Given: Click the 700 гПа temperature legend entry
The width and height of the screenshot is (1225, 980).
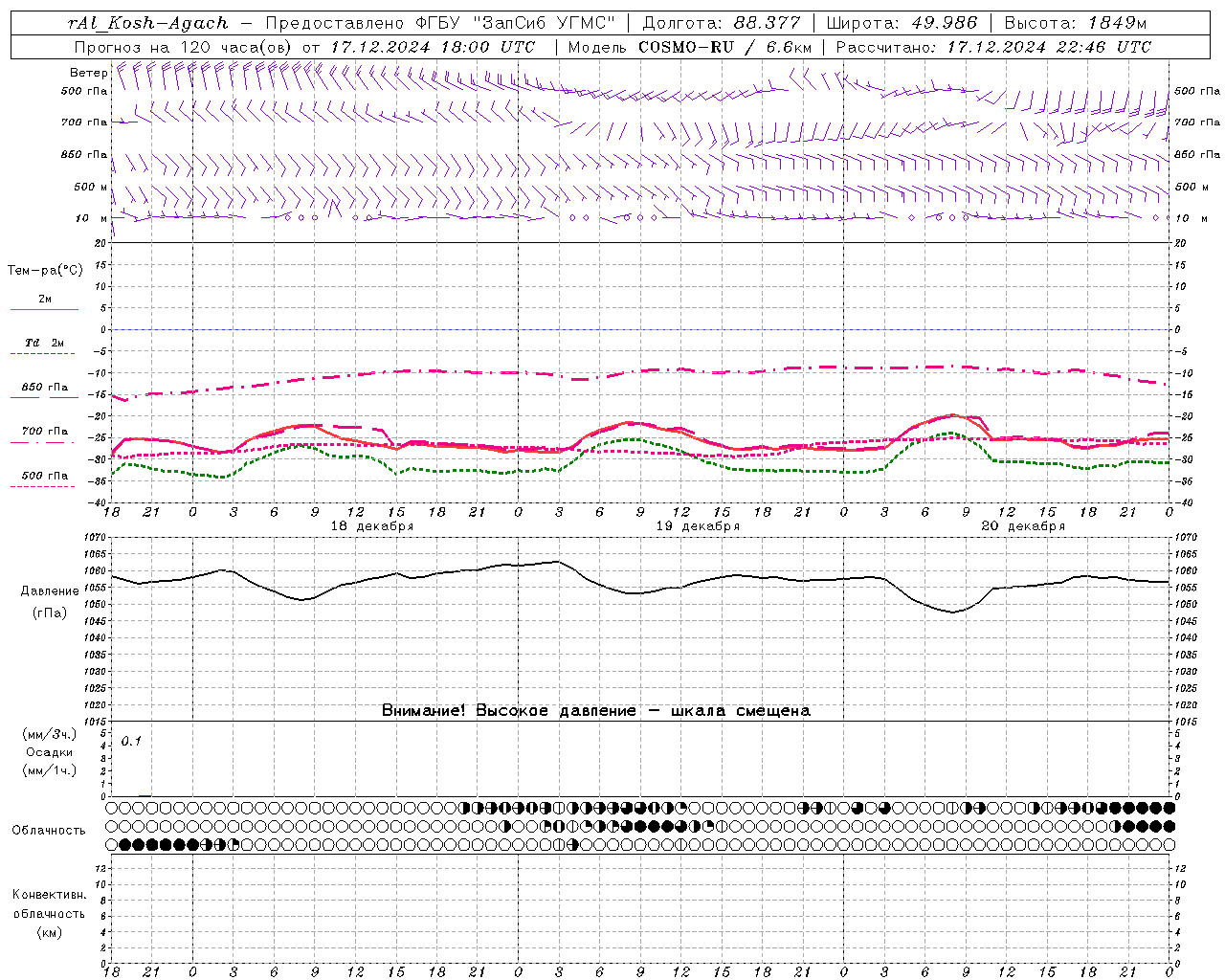Looking at the screenshot, I should [44, 432].
